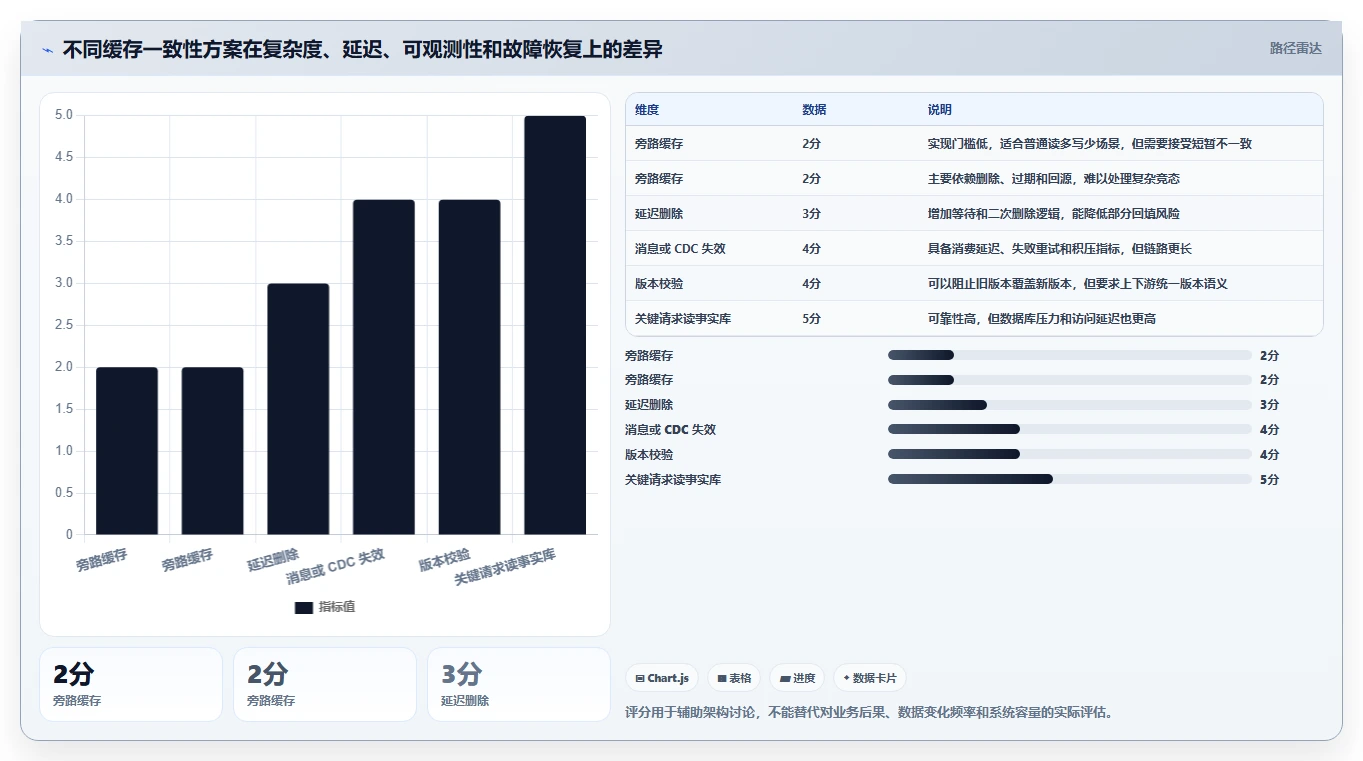Image resolution: width=1363 pixels, height=761 pixels.
Task: Click the 5分 value beside the progress bar
Action: [1269, 480]
